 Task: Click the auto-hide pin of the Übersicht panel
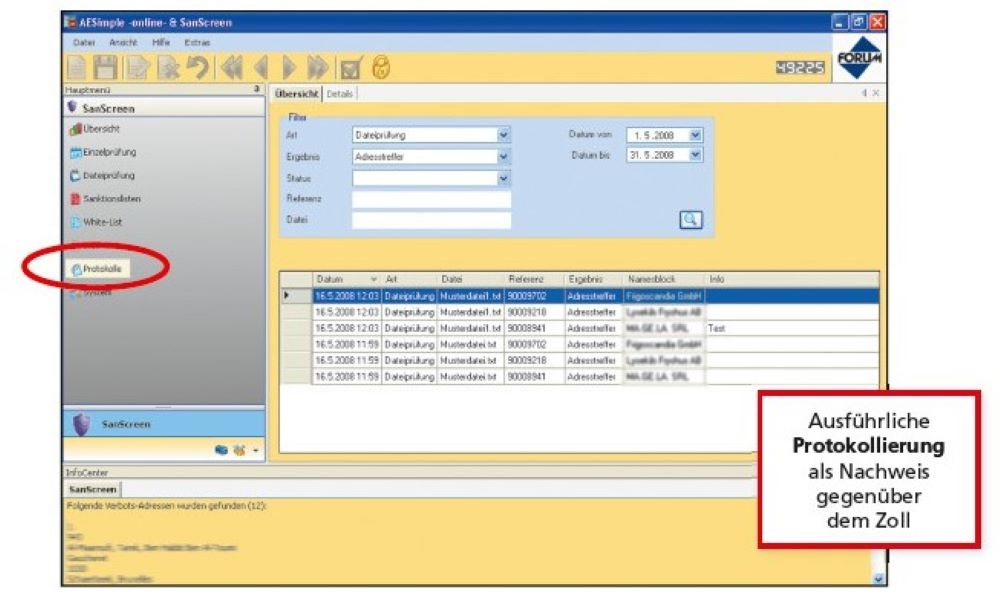864,93
